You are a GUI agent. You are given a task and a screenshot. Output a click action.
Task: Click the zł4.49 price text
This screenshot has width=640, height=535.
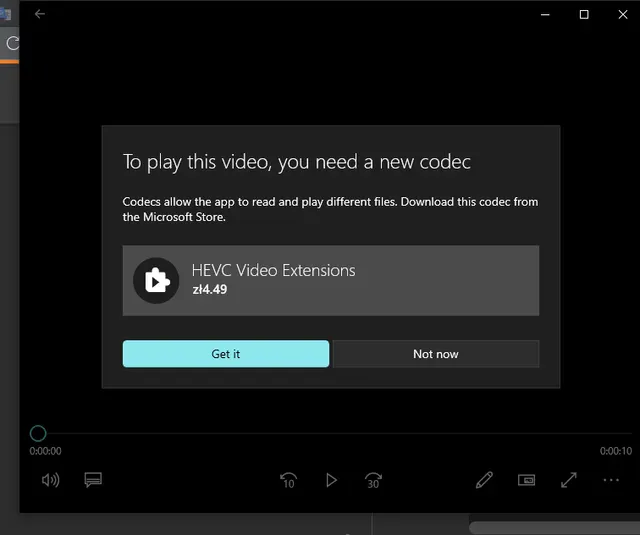[x=210, y=289]
